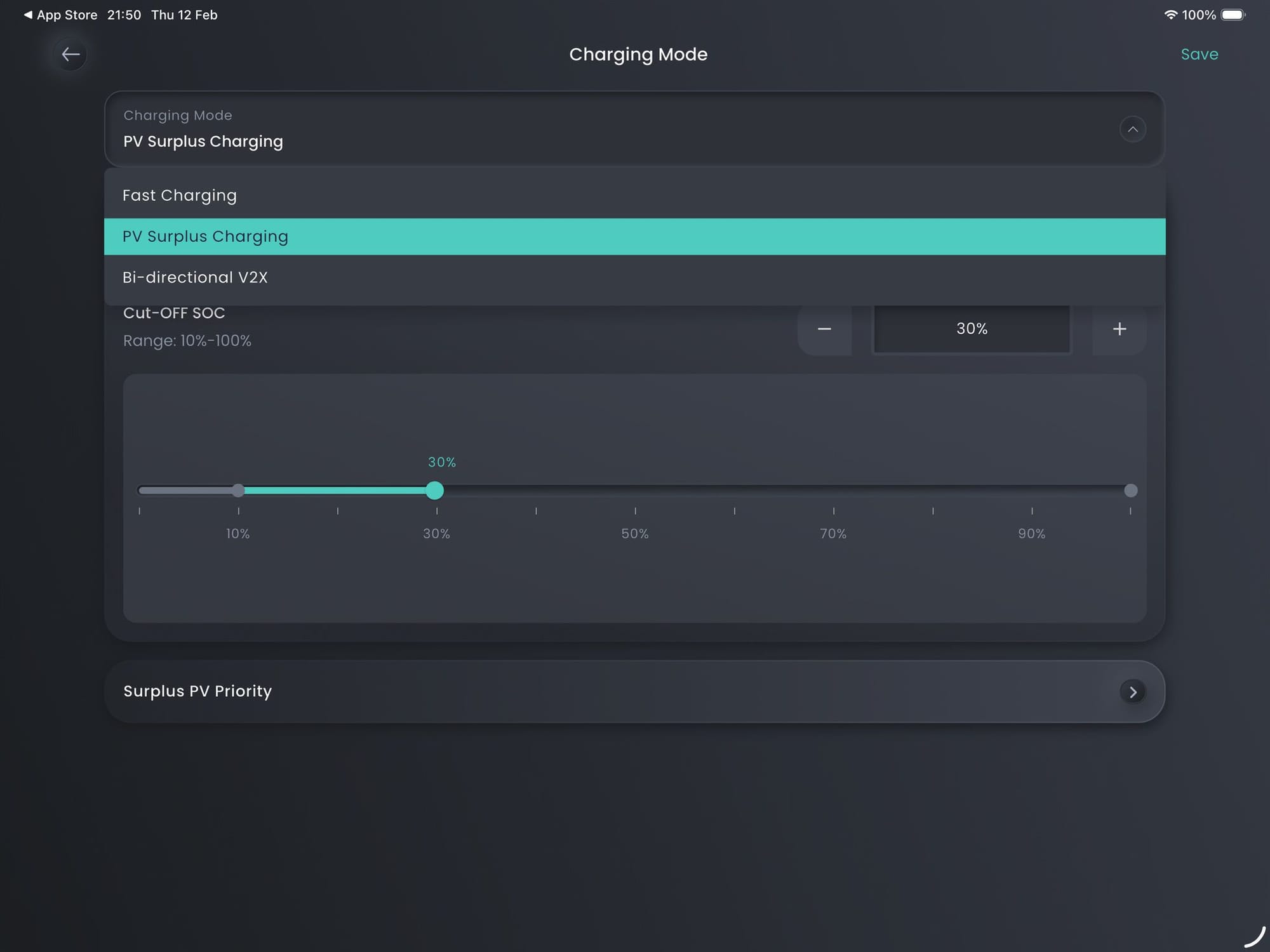Click the 50% scale label

coord(635,534)
